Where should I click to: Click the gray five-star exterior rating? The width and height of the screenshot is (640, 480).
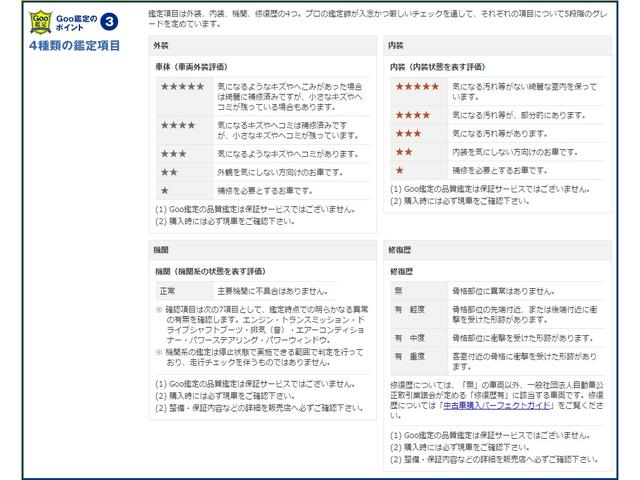pos(182,88)
